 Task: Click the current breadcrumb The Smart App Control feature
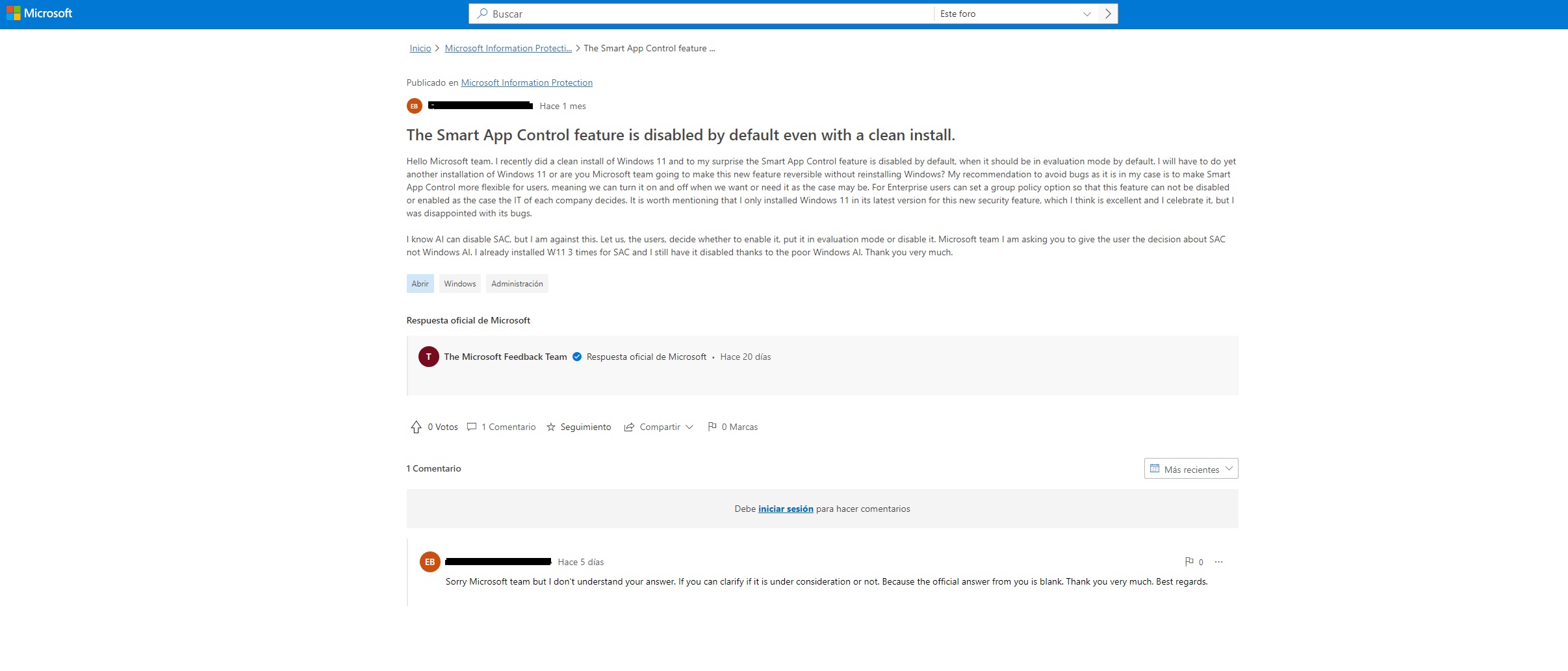pos(649,48)
